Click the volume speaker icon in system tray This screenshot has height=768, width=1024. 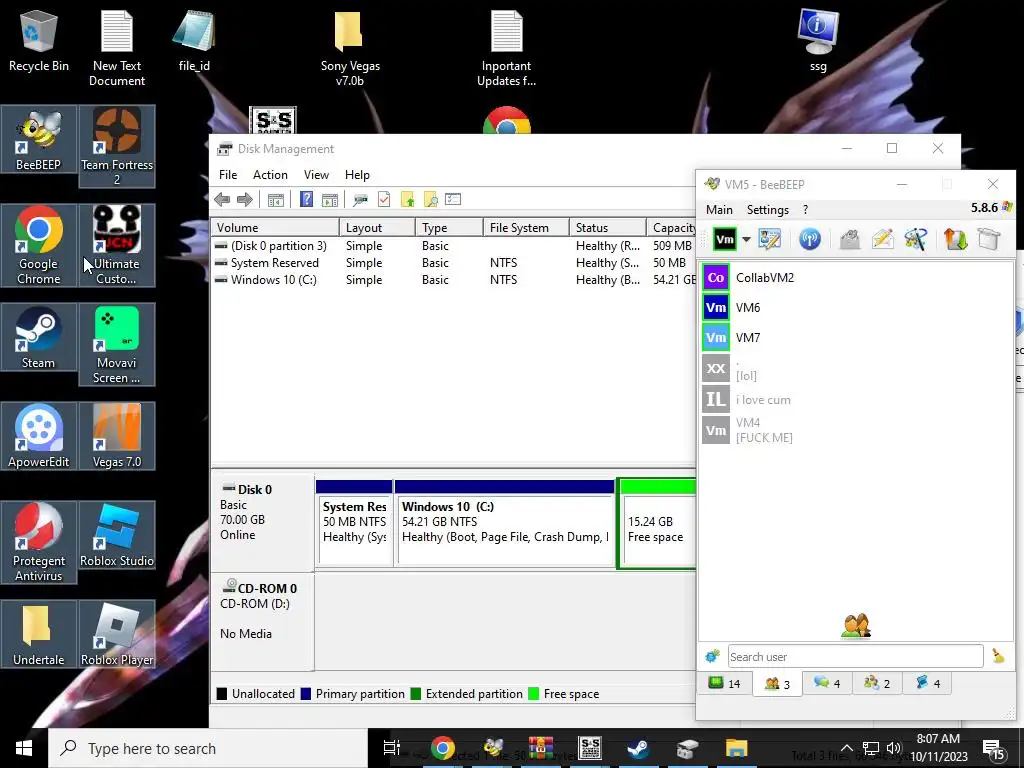(894, 748)
